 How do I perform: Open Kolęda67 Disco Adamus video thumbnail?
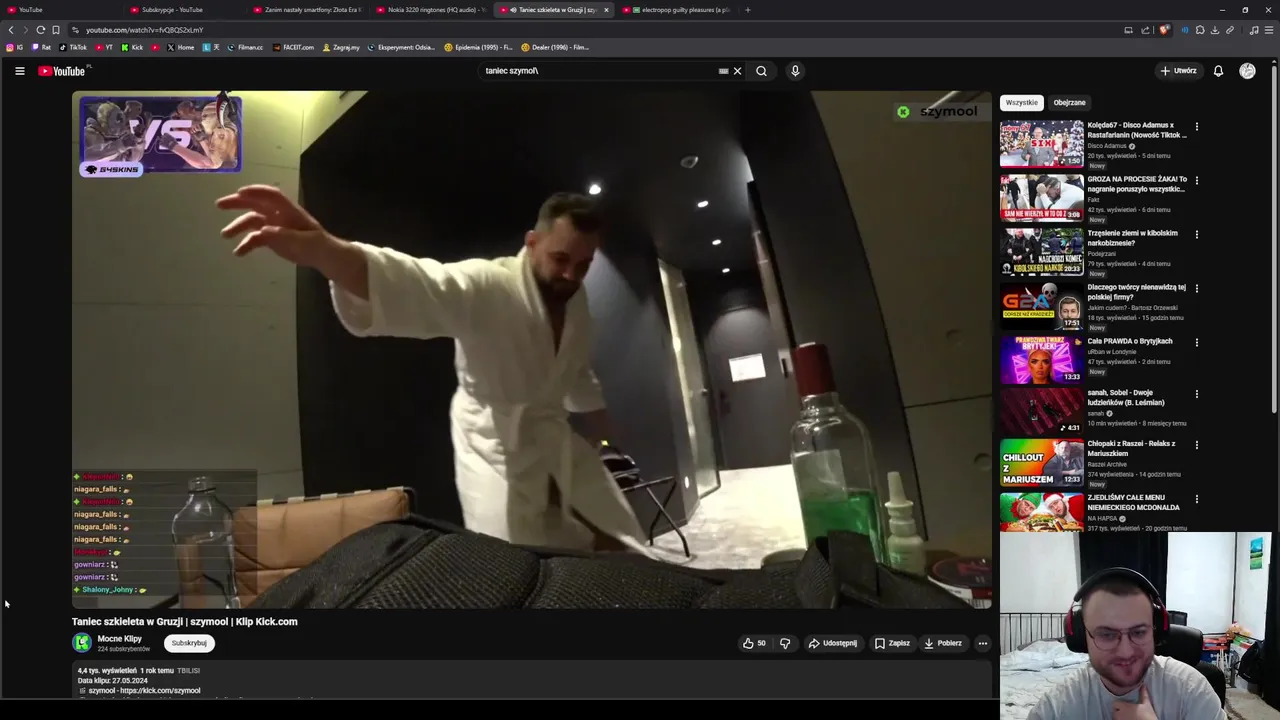[1041, 144]
